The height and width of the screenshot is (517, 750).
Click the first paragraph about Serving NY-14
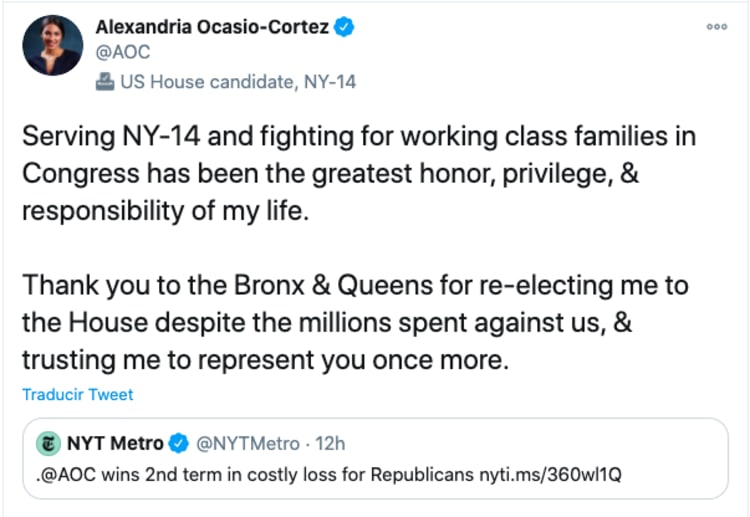pyautogui.click(x=358, y=175)
